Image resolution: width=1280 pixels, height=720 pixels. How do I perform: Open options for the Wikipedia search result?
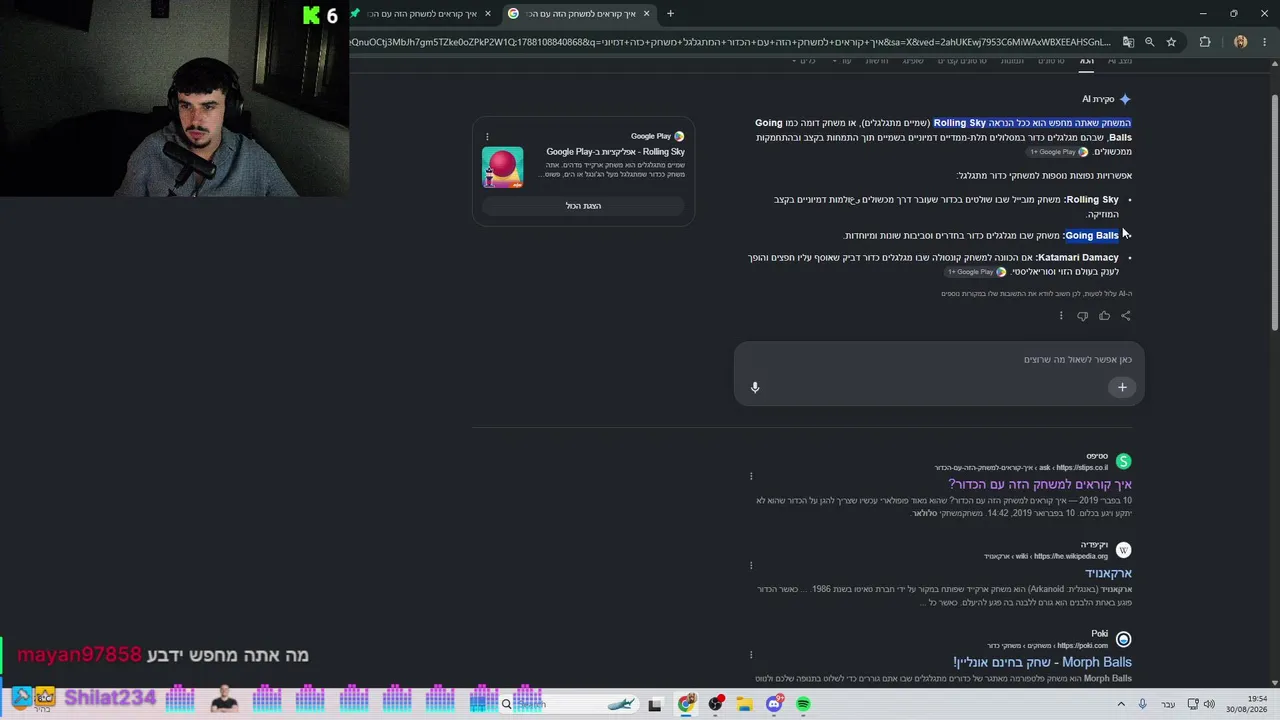click(751, 565)
